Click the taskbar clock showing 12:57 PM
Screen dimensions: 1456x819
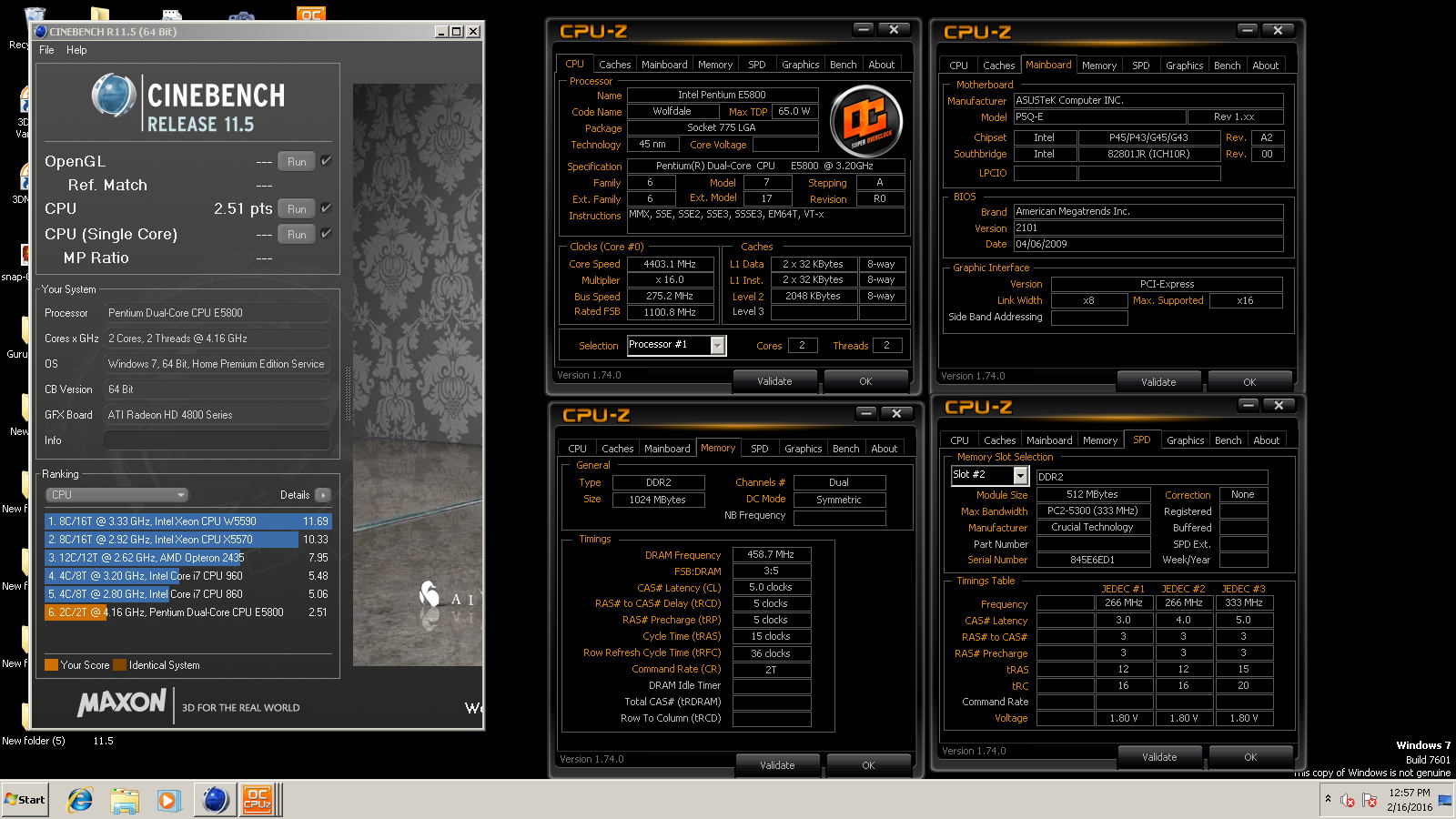(1410, 800)
